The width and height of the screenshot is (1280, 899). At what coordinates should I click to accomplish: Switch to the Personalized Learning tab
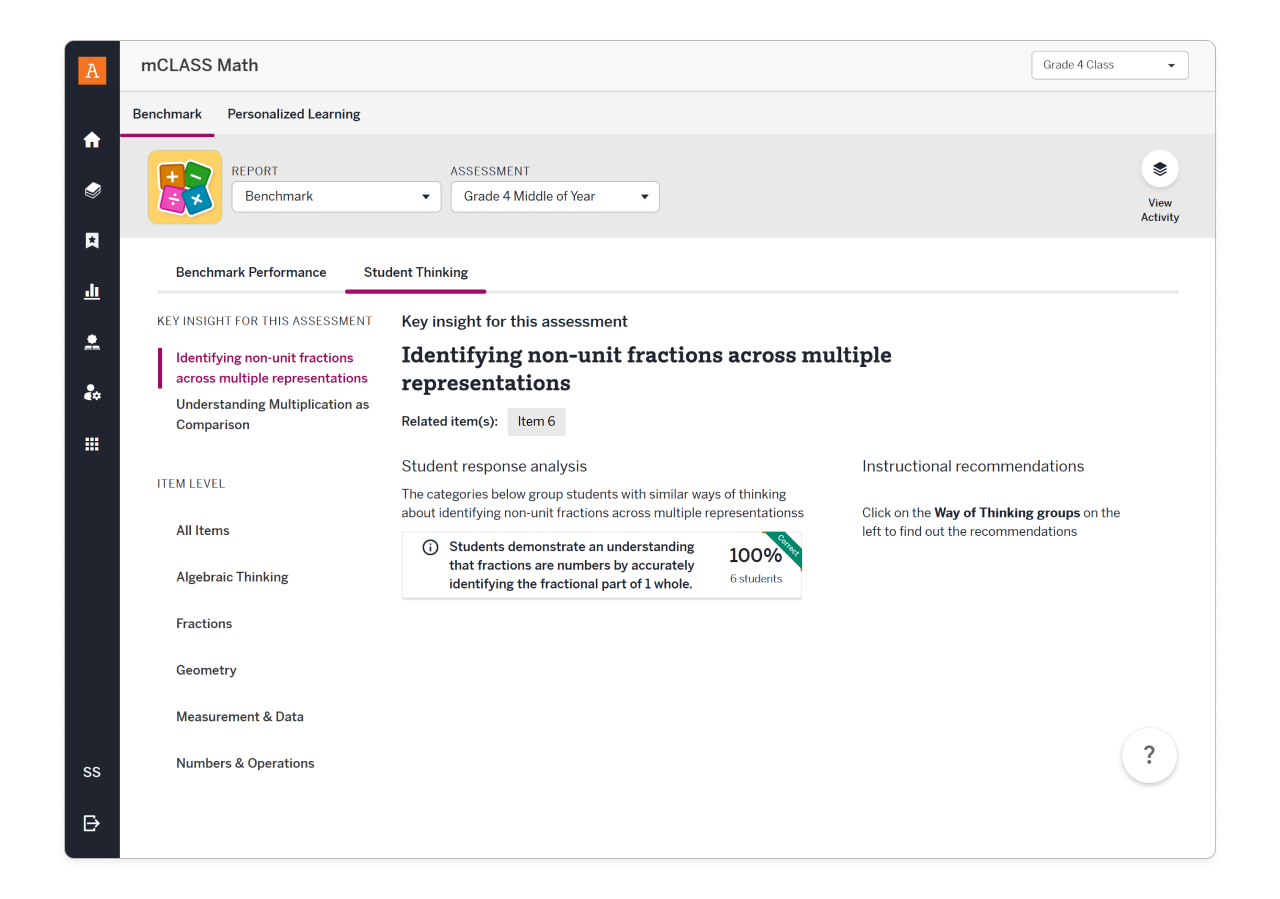point(294,114)
